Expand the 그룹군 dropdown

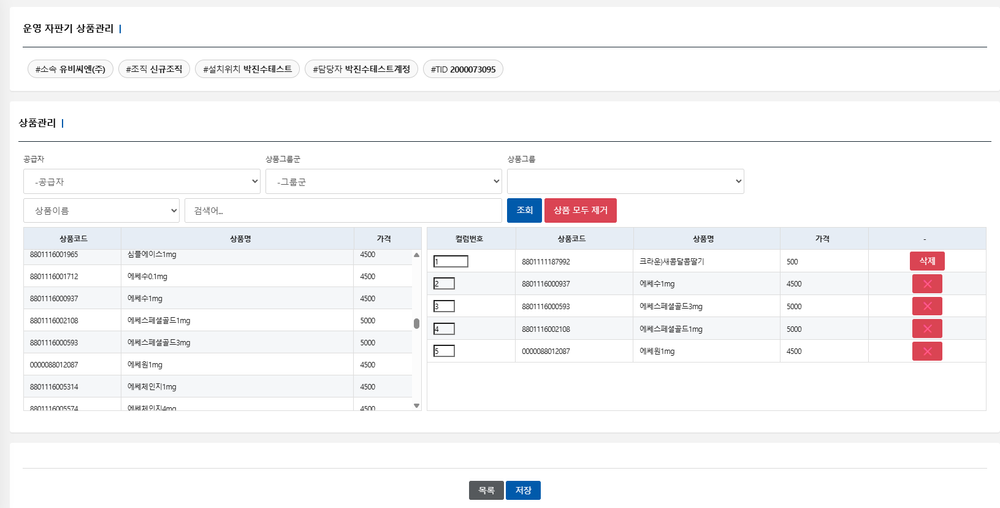point(383,181)
